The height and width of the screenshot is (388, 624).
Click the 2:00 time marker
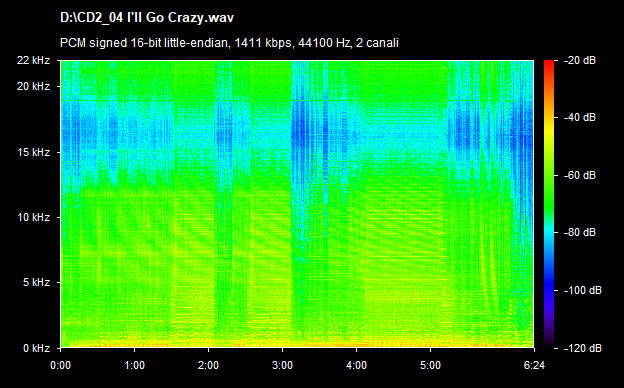click(x=209, y=365)
